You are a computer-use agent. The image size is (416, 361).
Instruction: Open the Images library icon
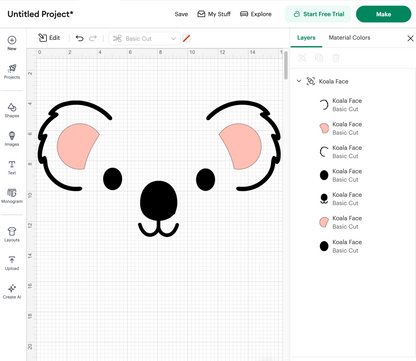click(12, 139)
